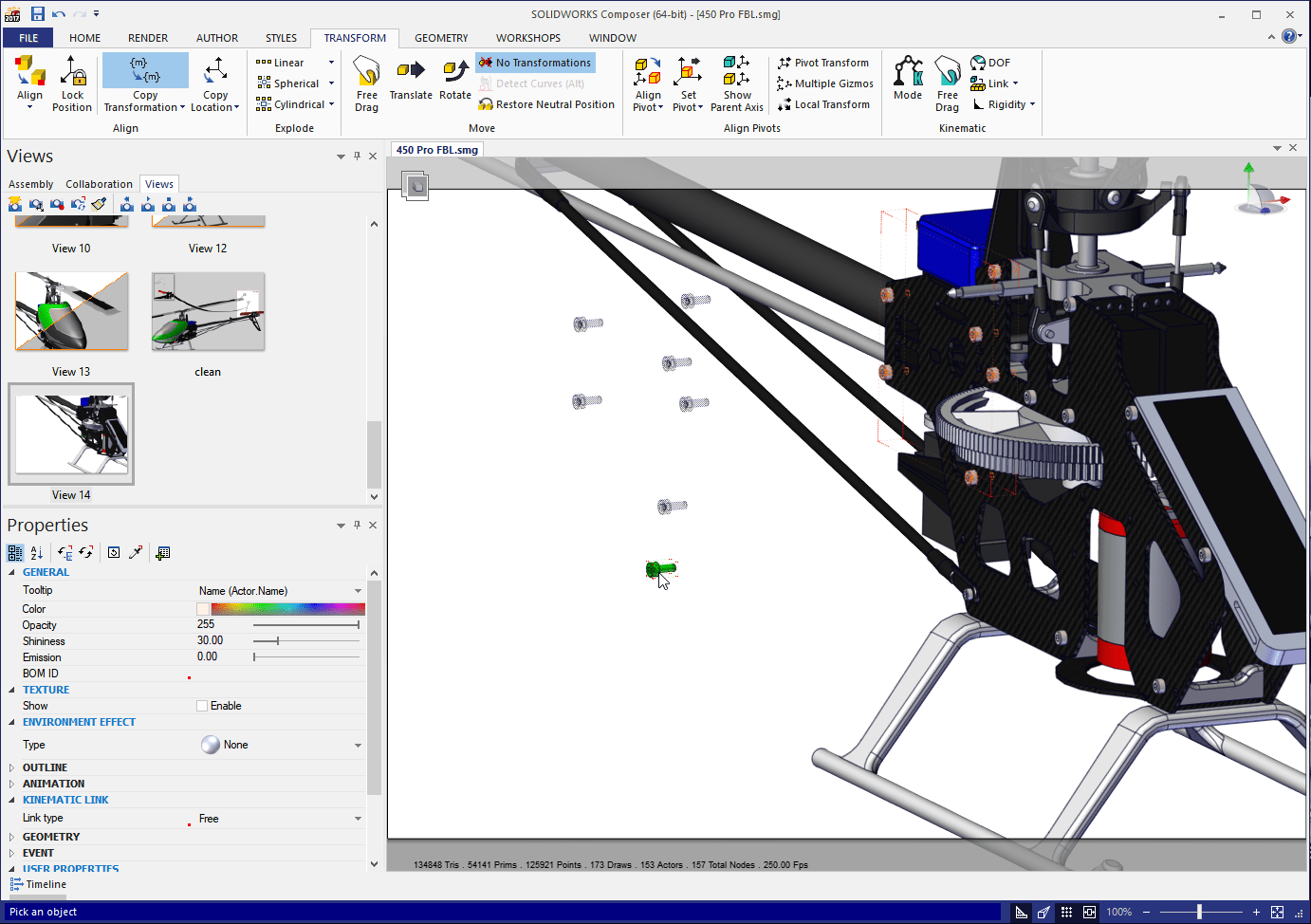Click fit-to-window icon in status bar
1311x924 pixels.
[x=1277, y=912]
